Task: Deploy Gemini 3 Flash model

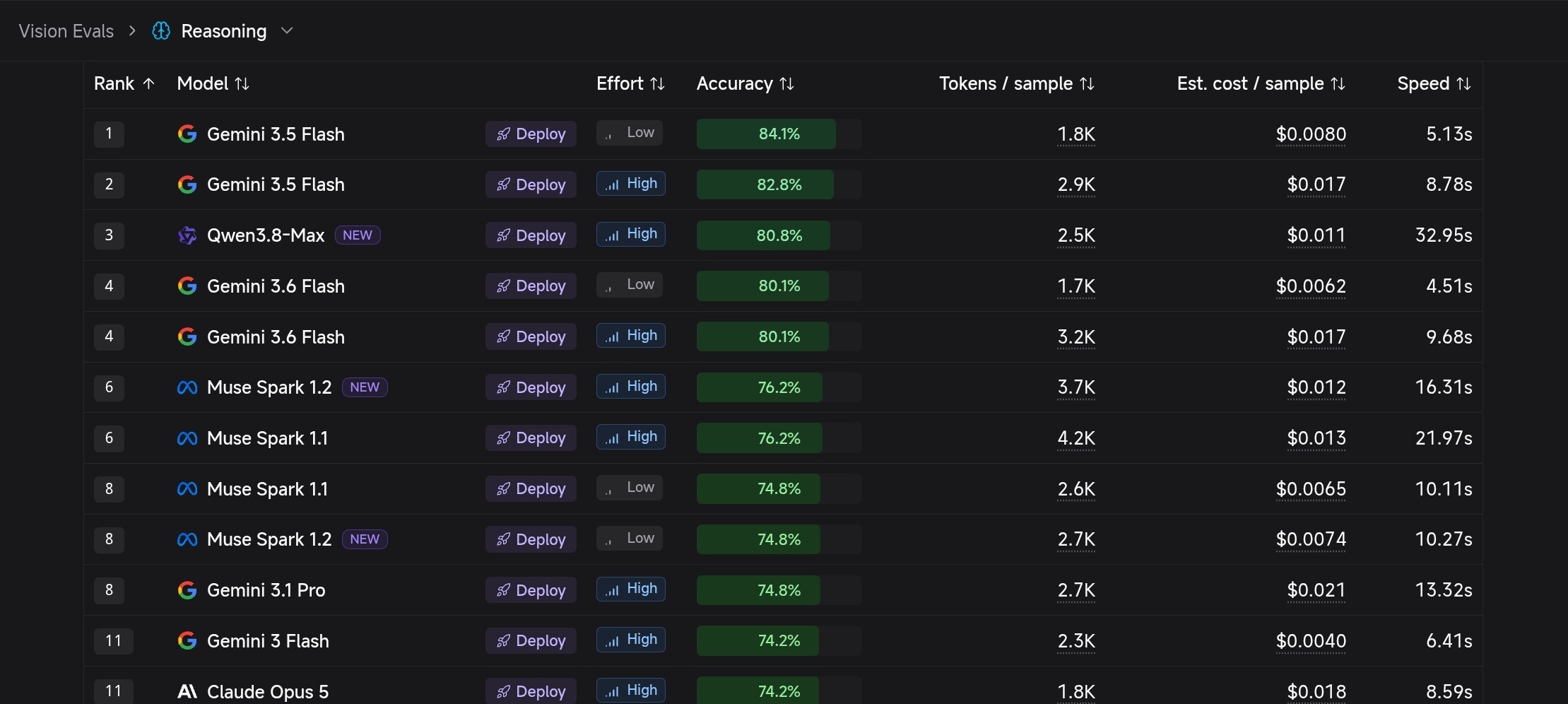Action: (x=531, y=641)
